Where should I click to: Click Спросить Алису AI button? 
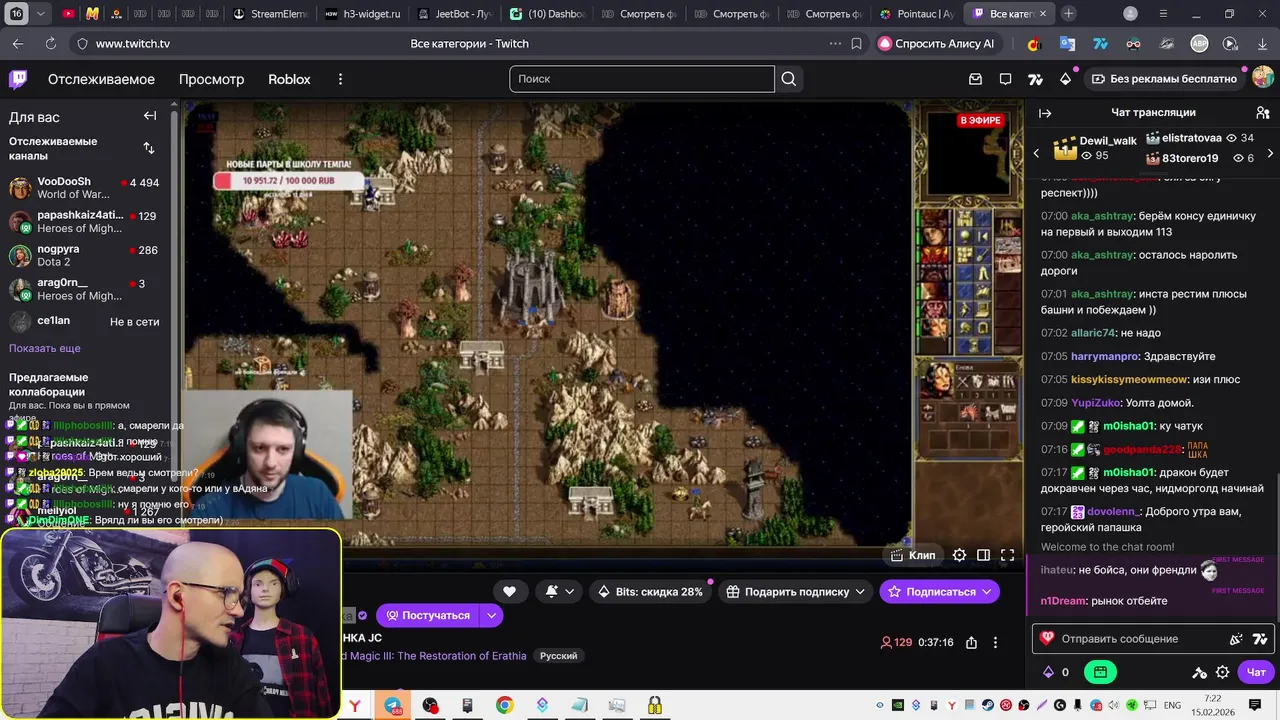pyautogui.click(x=936, y=44)
